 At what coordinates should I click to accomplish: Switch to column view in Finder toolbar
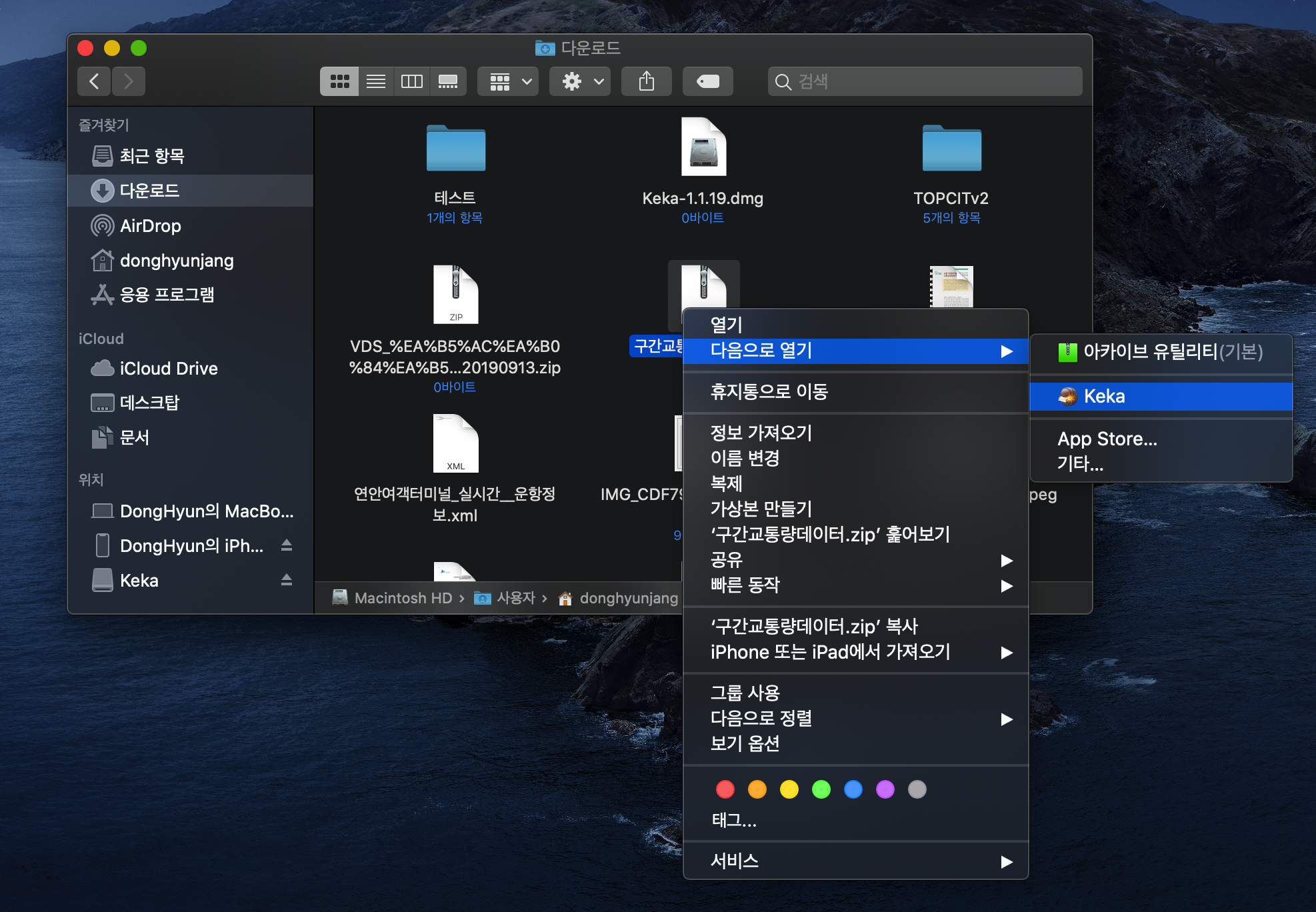click(x=412, y=81)
